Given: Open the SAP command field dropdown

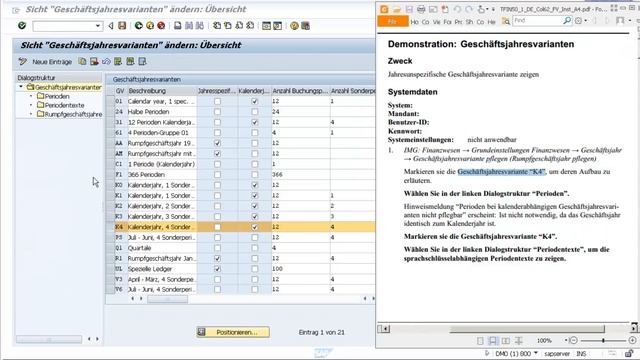Looking at the screenshot, I should pos(98,26).
